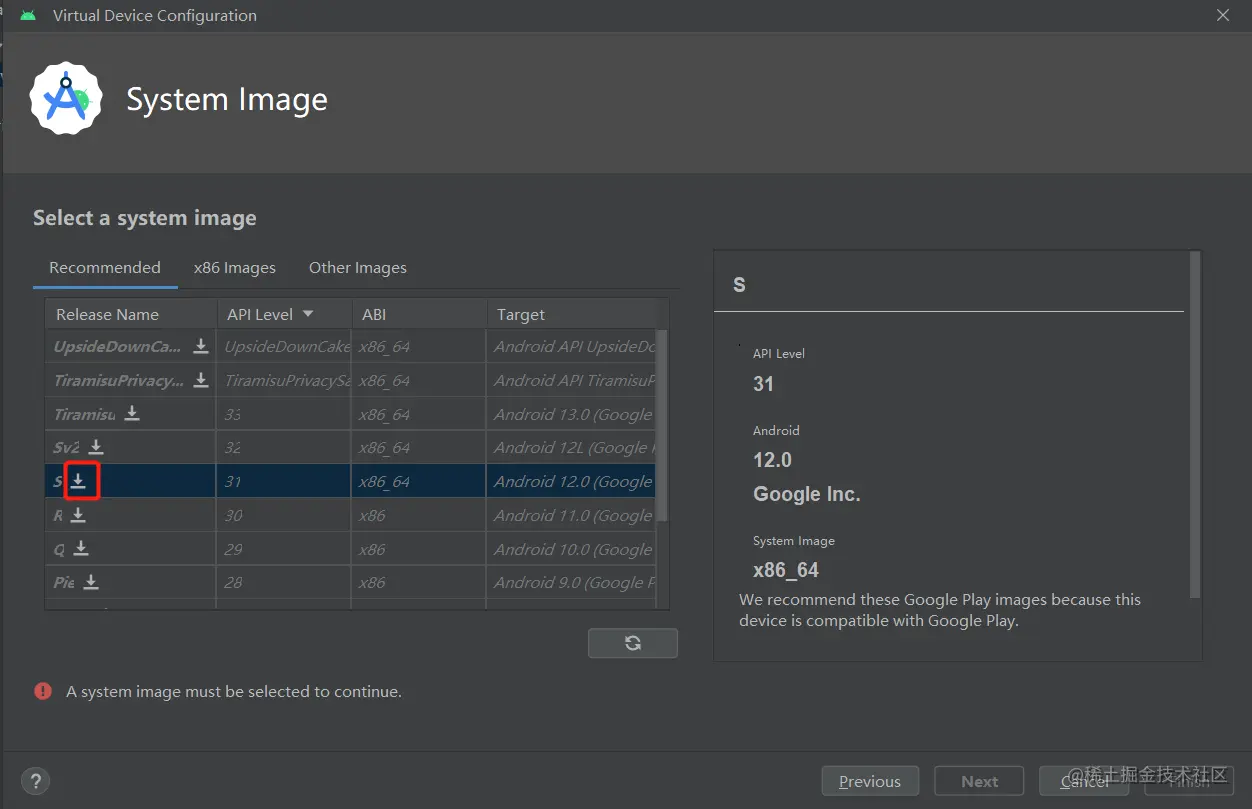Open the Other Images tab

point(357,268)
